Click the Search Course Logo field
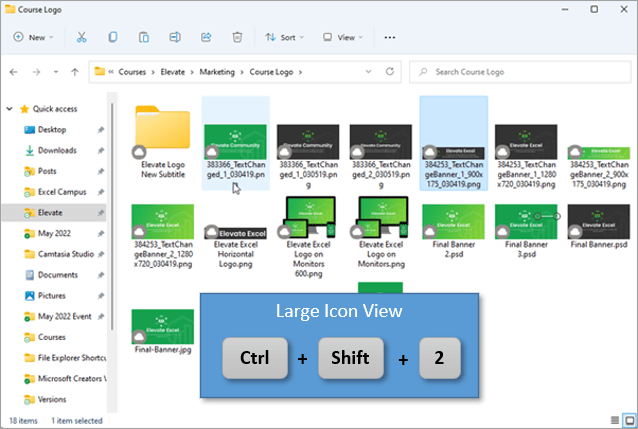 point(520,72)
